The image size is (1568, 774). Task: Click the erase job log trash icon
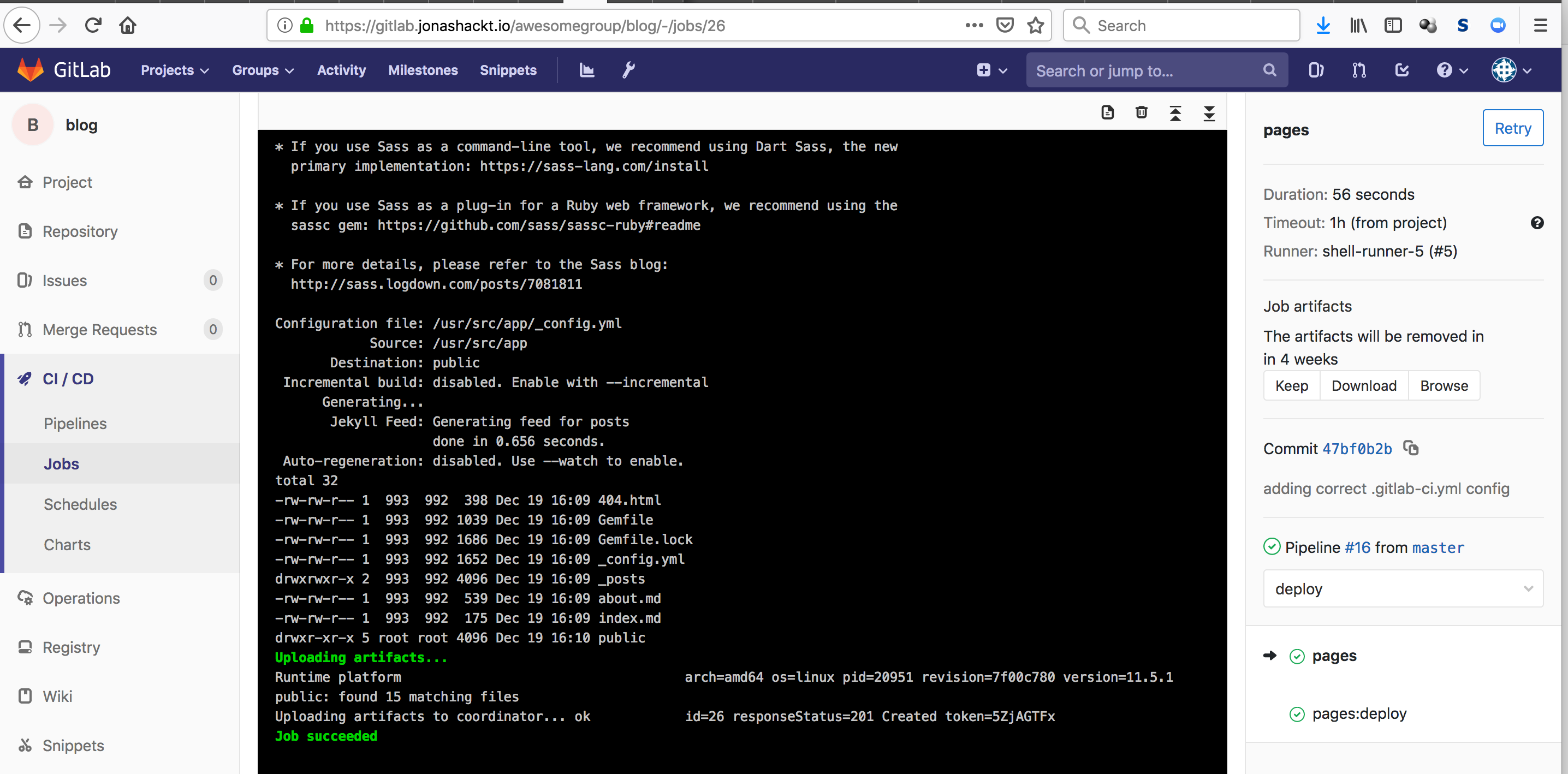coord(1141,112)
